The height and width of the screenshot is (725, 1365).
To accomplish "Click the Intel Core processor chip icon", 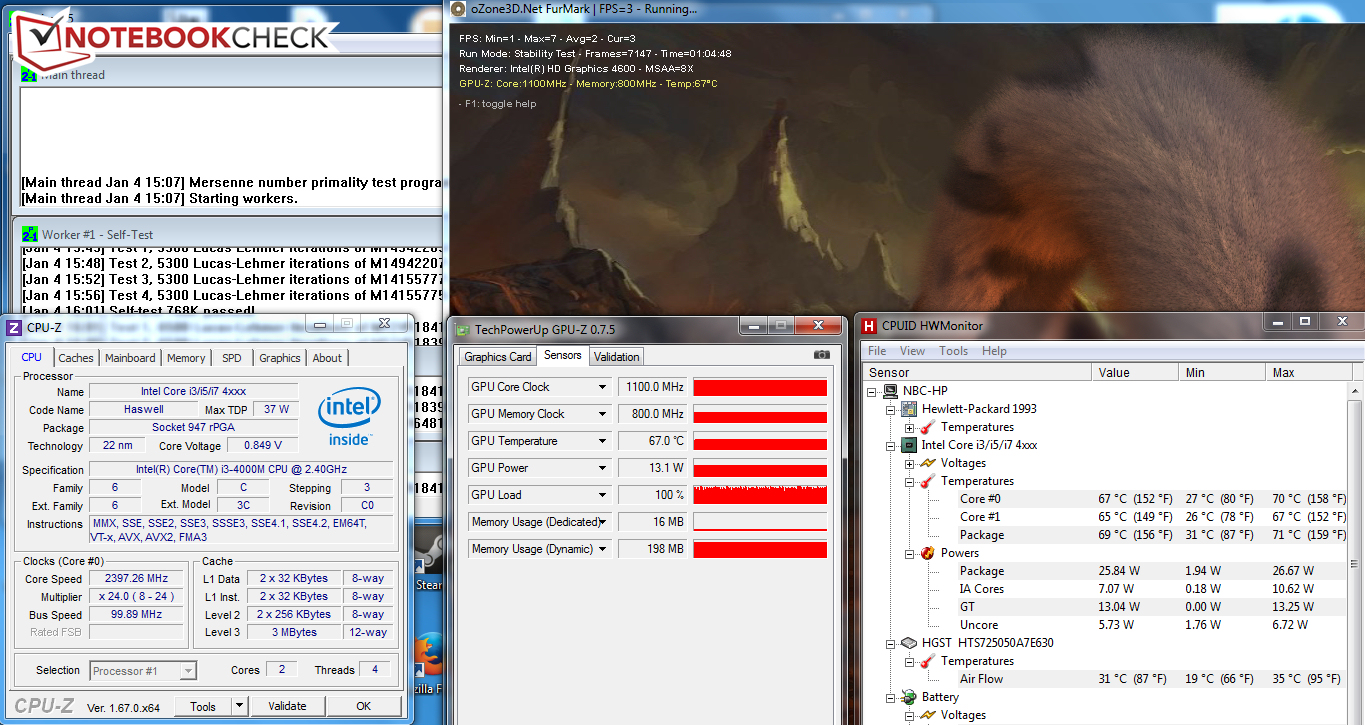I will click(909, 445).
